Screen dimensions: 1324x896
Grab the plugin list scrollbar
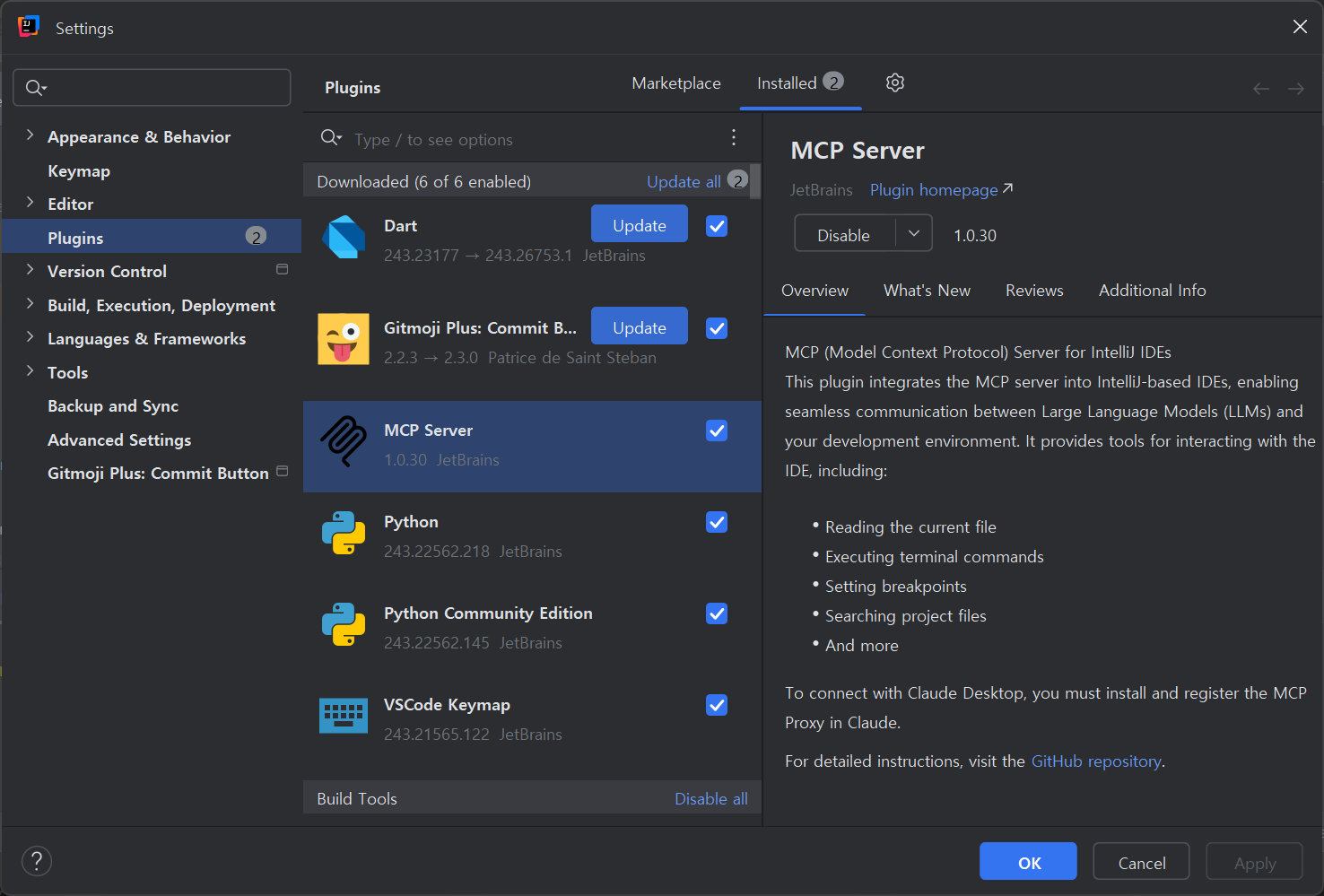click(x=756, y=182)
